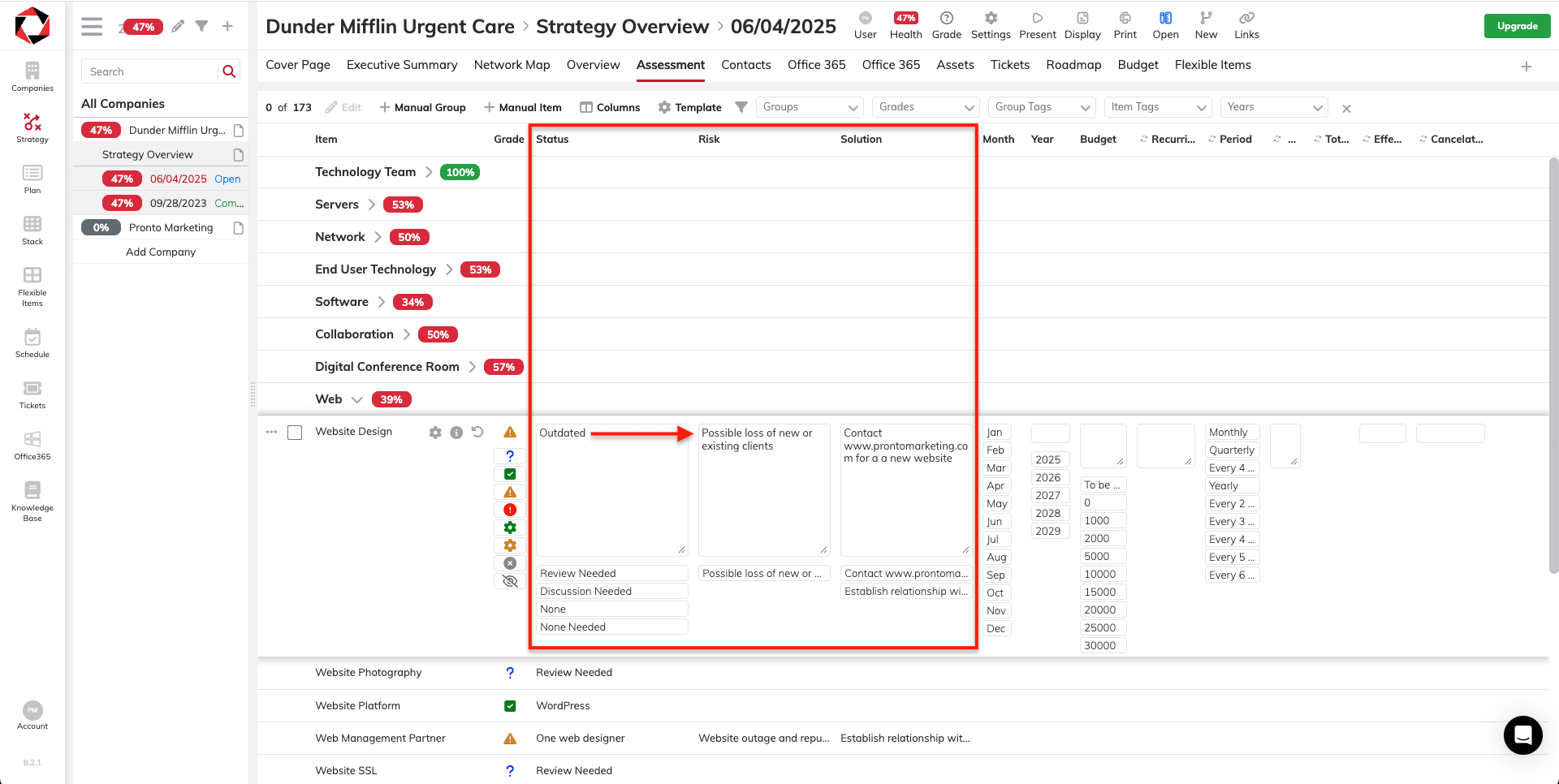Open the Groups dropdown filter
The height and width of the screenshot is (784, 1559).
[x=810, y=107]
